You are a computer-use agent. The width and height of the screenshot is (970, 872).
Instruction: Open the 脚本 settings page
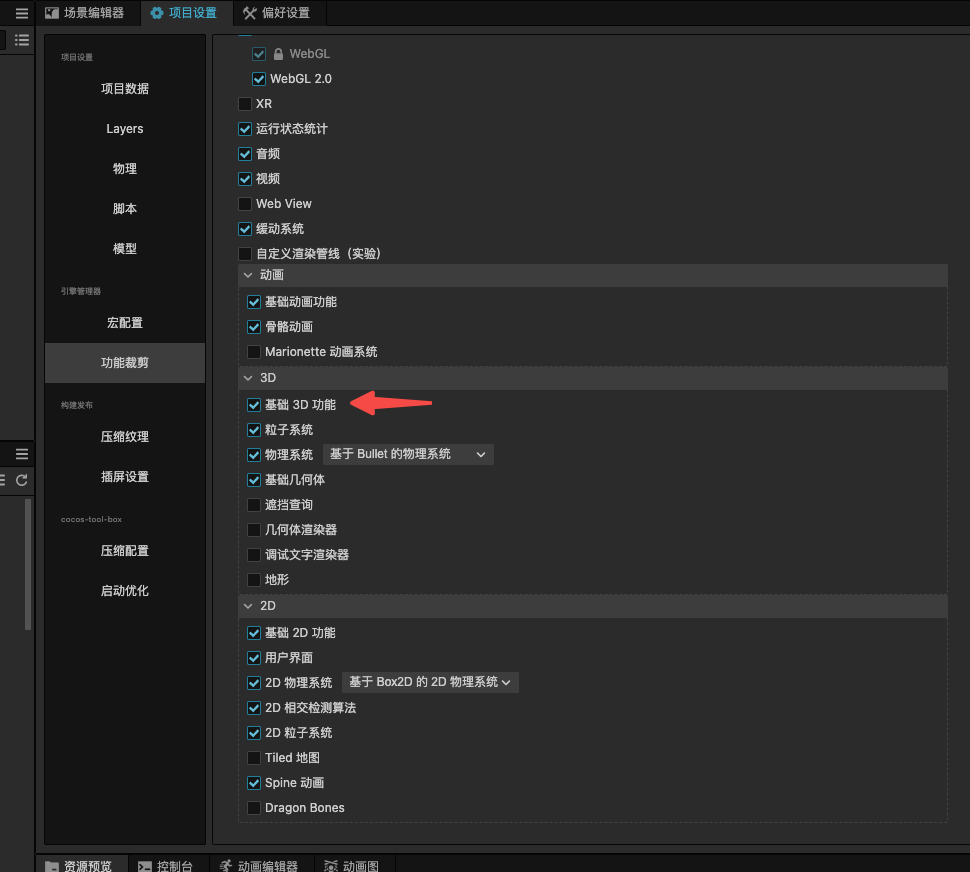click(x=125, y=208)
